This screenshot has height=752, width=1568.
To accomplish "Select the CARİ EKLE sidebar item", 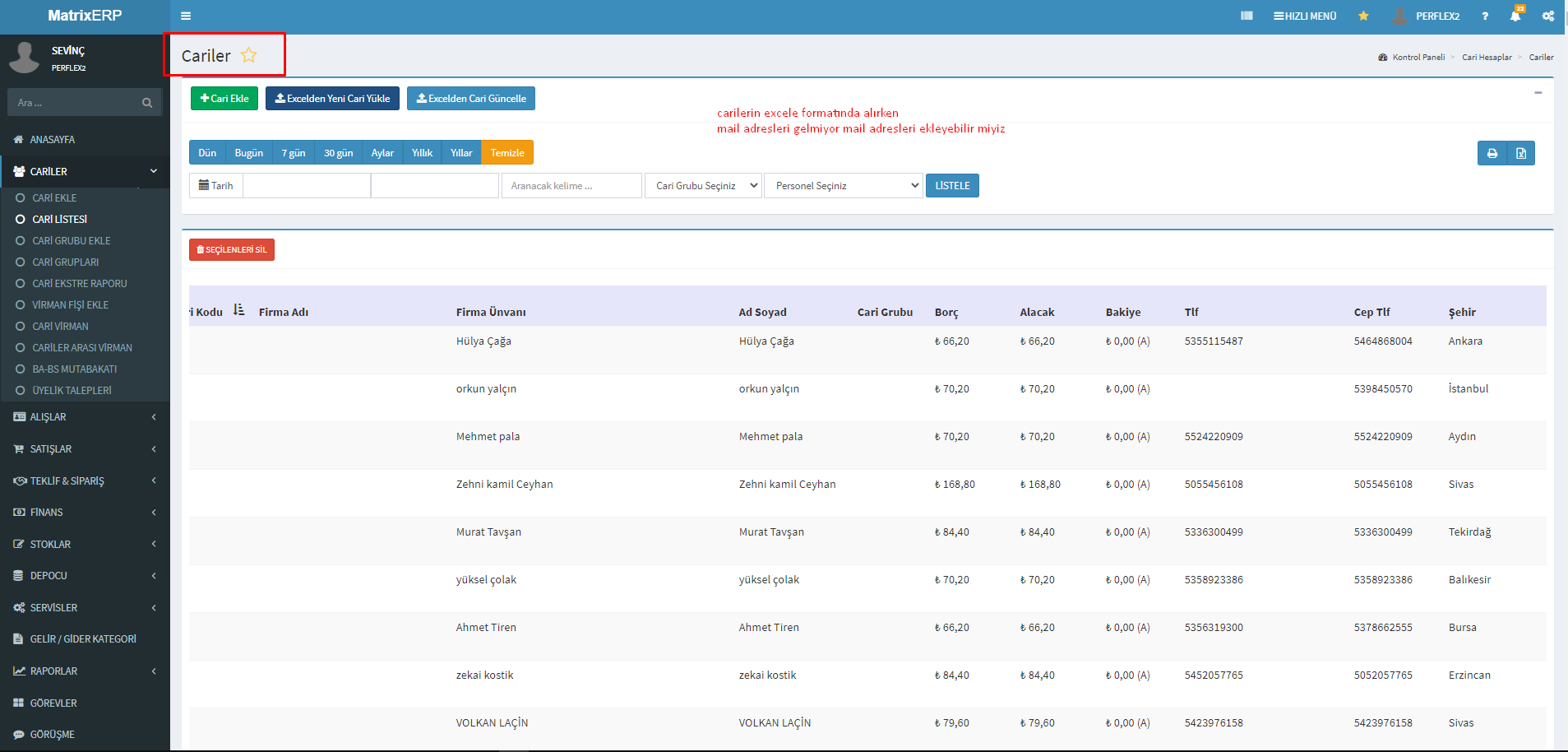I will click(54, 197).
